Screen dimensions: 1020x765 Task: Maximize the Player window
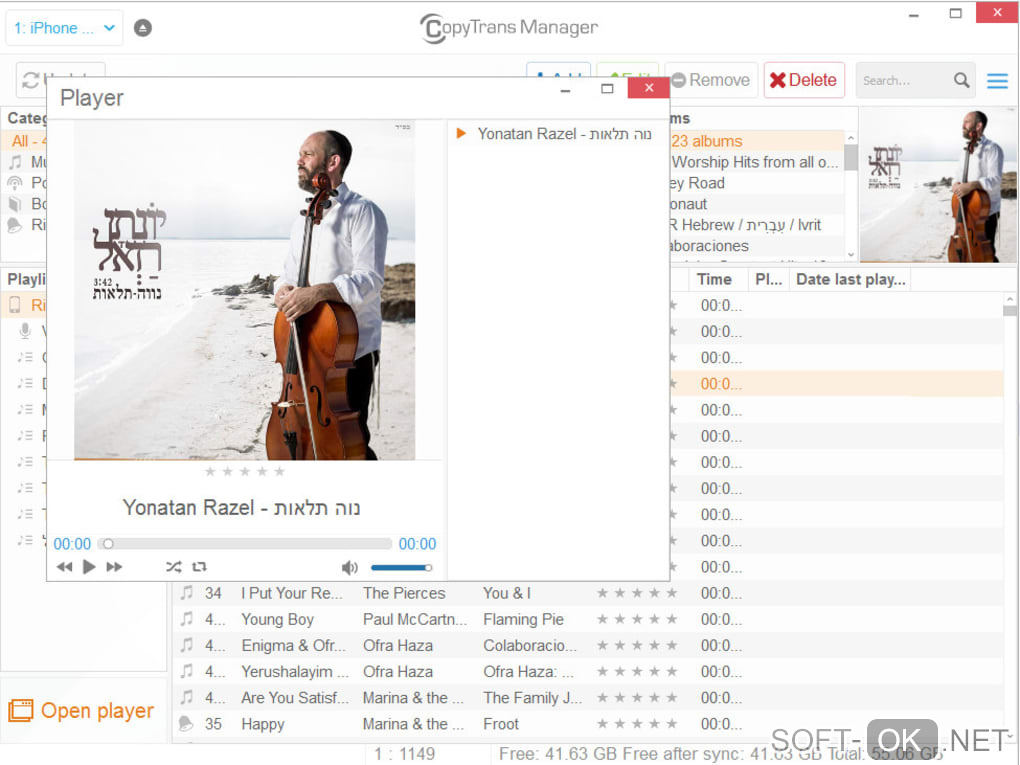click(607, 88)
